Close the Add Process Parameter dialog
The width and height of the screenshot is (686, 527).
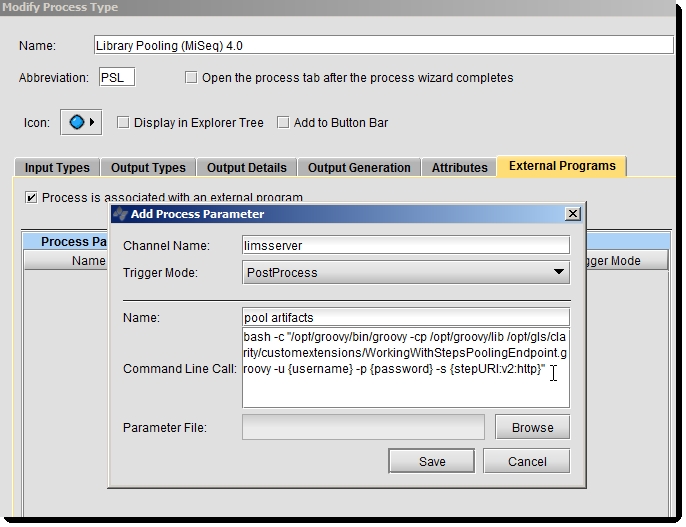[x=572, y=214]
